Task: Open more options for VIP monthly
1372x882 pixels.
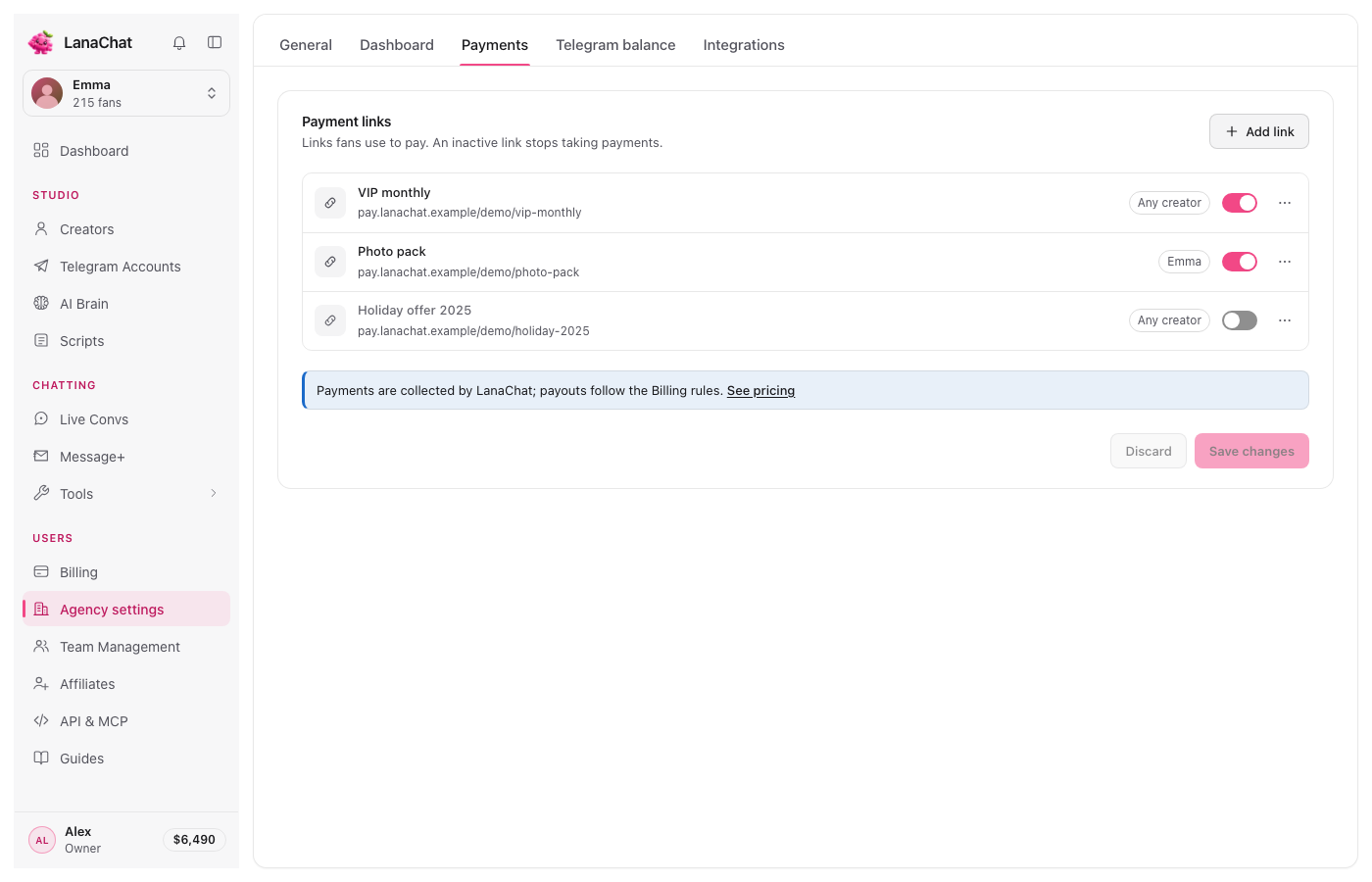Action: (1285, 203)
